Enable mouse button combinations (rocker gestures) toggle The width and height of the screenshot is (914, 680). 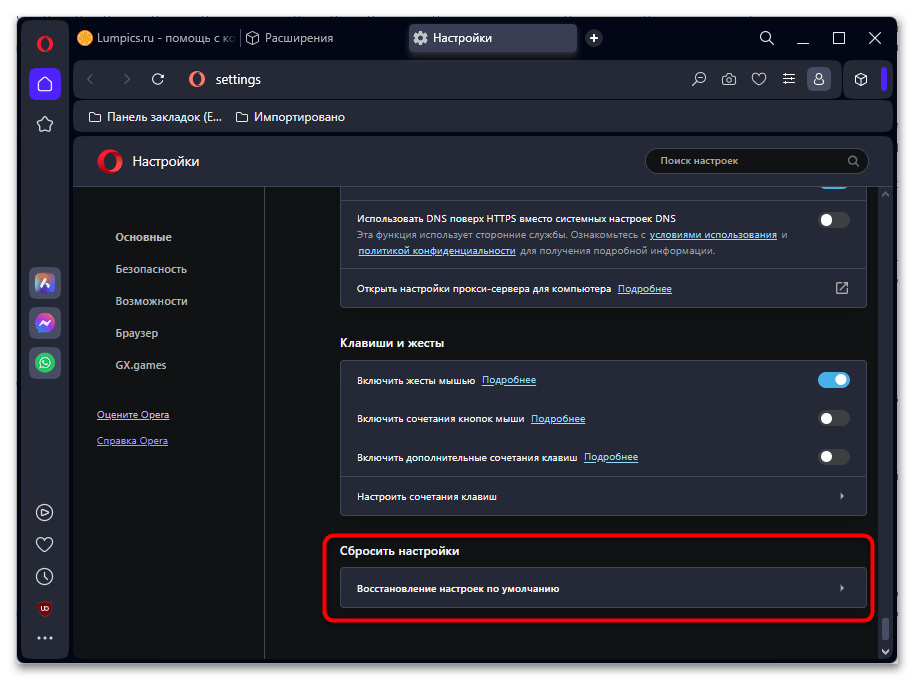[834, 418]
